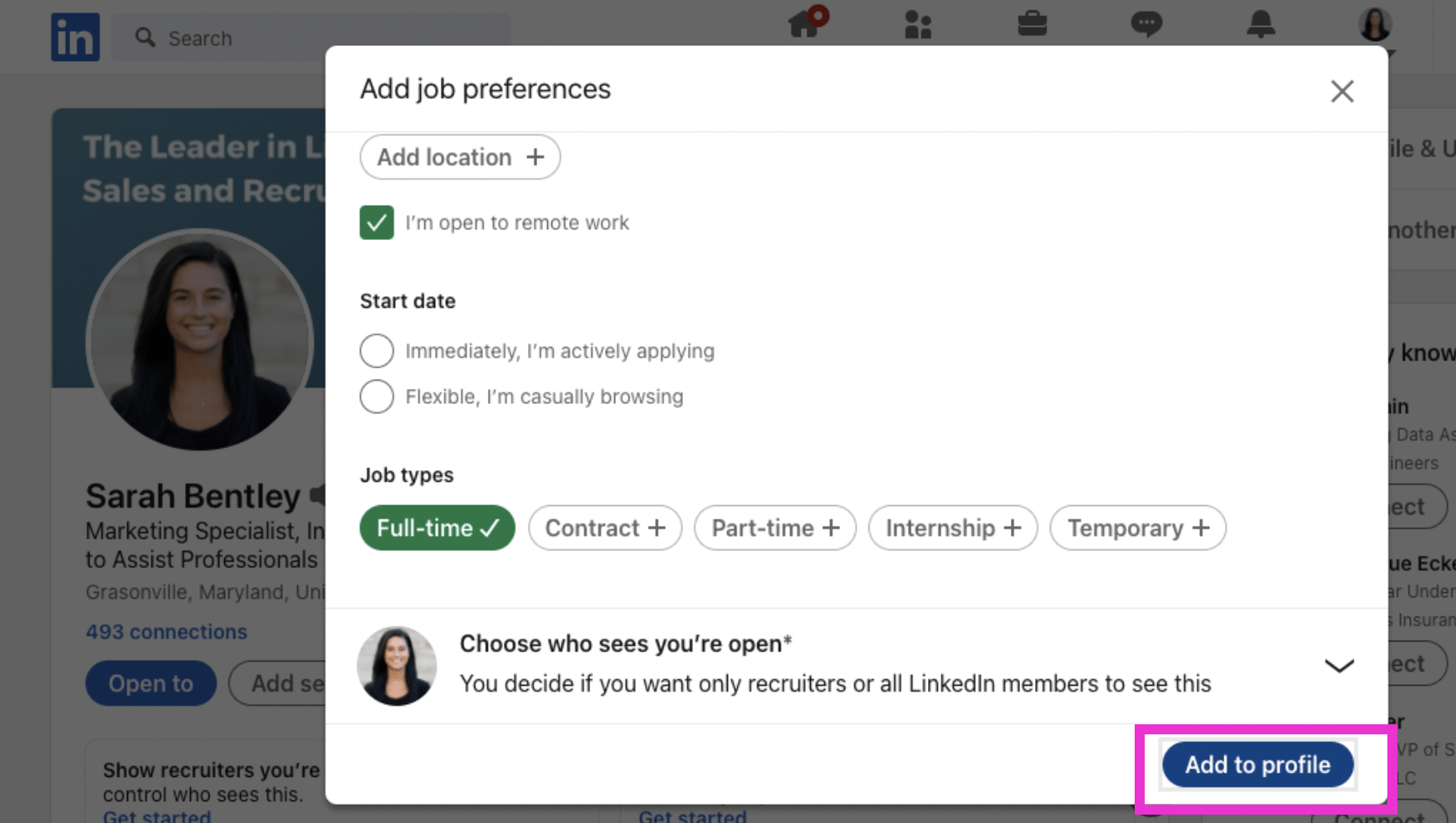Select Flexible, I'm casually browsing option
Screen dimensions: 1456x823
tap(377, 396)
